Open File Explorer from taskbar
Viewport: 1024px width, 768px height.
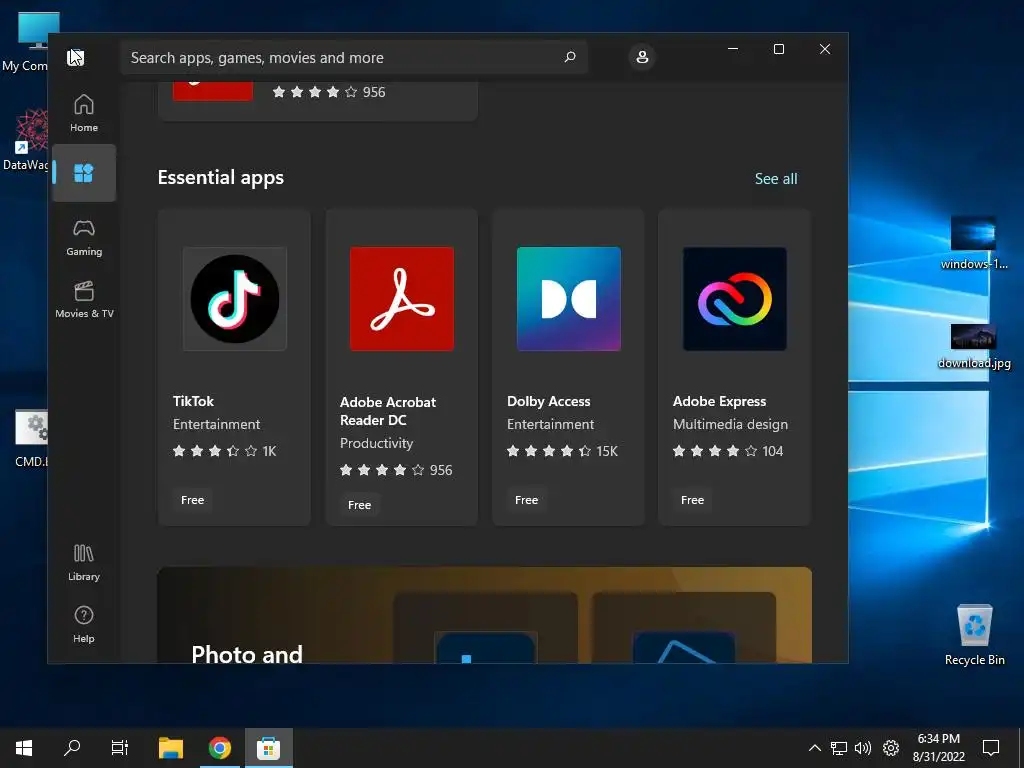pos(171,748)
